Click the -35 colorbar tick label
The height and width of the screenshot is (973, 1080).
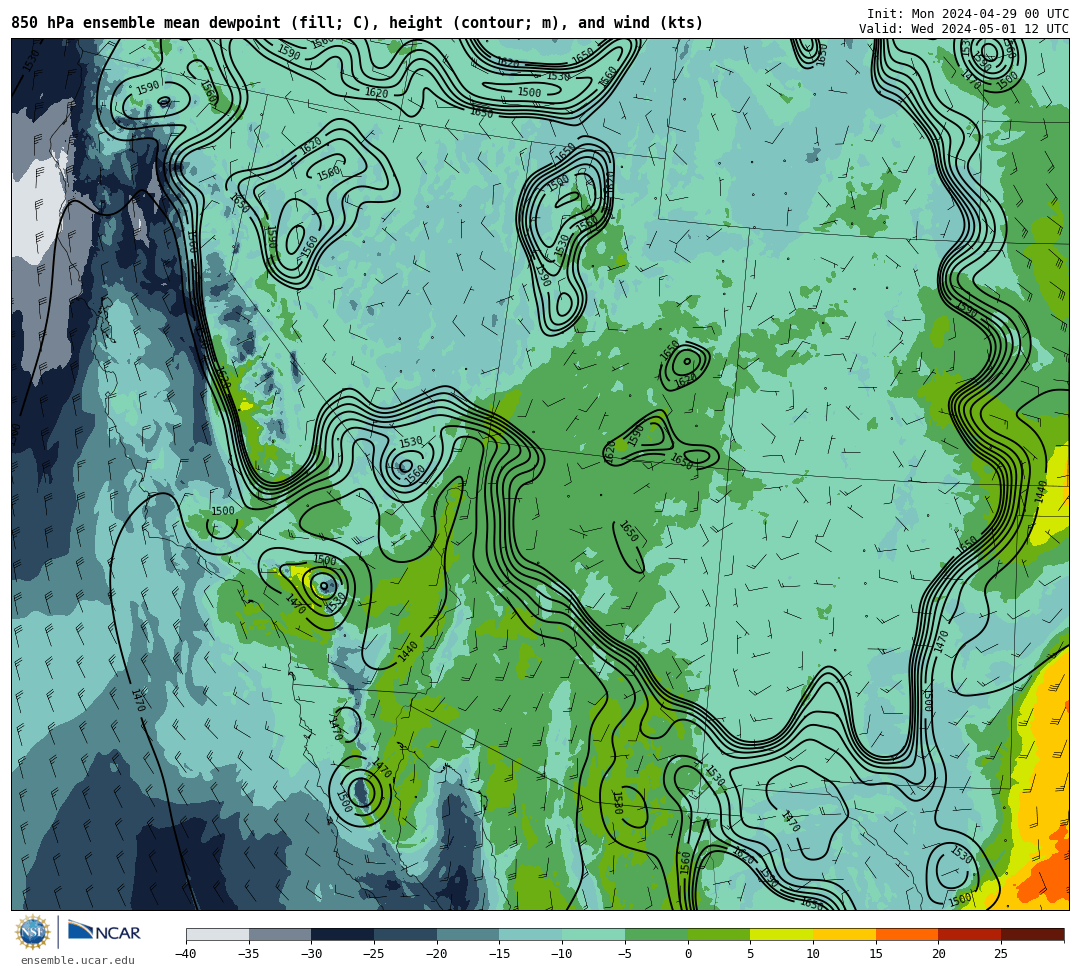click(248, 954)
